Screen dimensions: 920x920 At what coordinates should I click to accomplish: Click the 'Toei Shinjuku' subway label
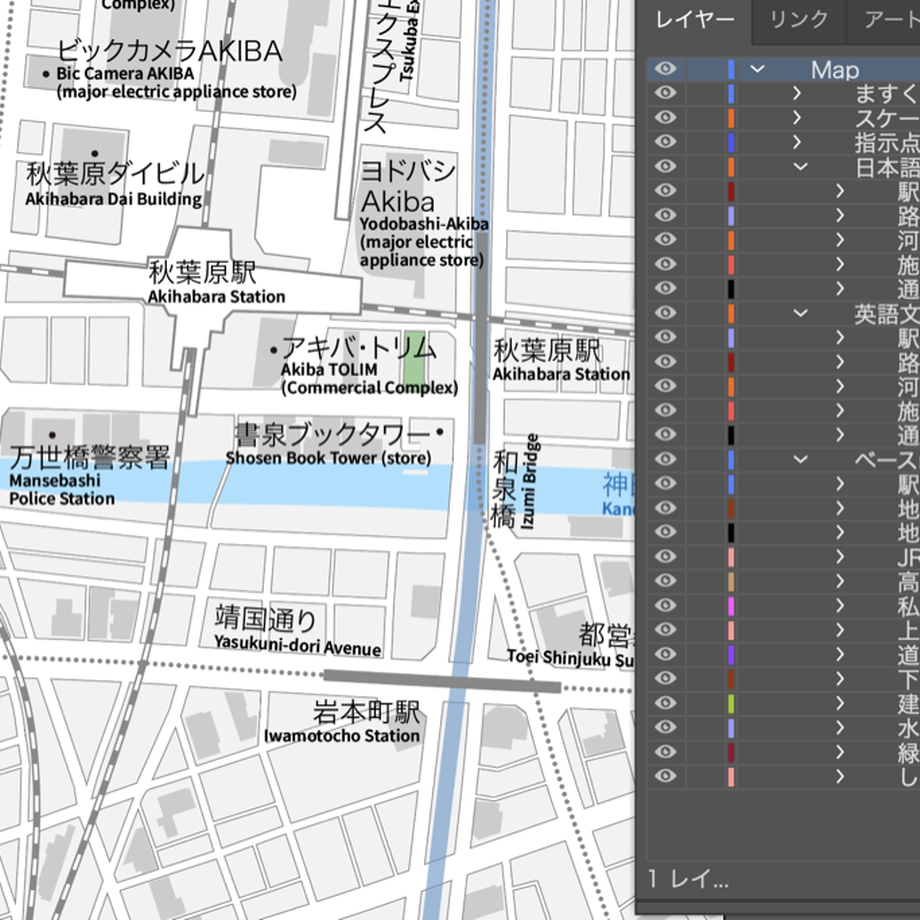[x=559, y=657]
